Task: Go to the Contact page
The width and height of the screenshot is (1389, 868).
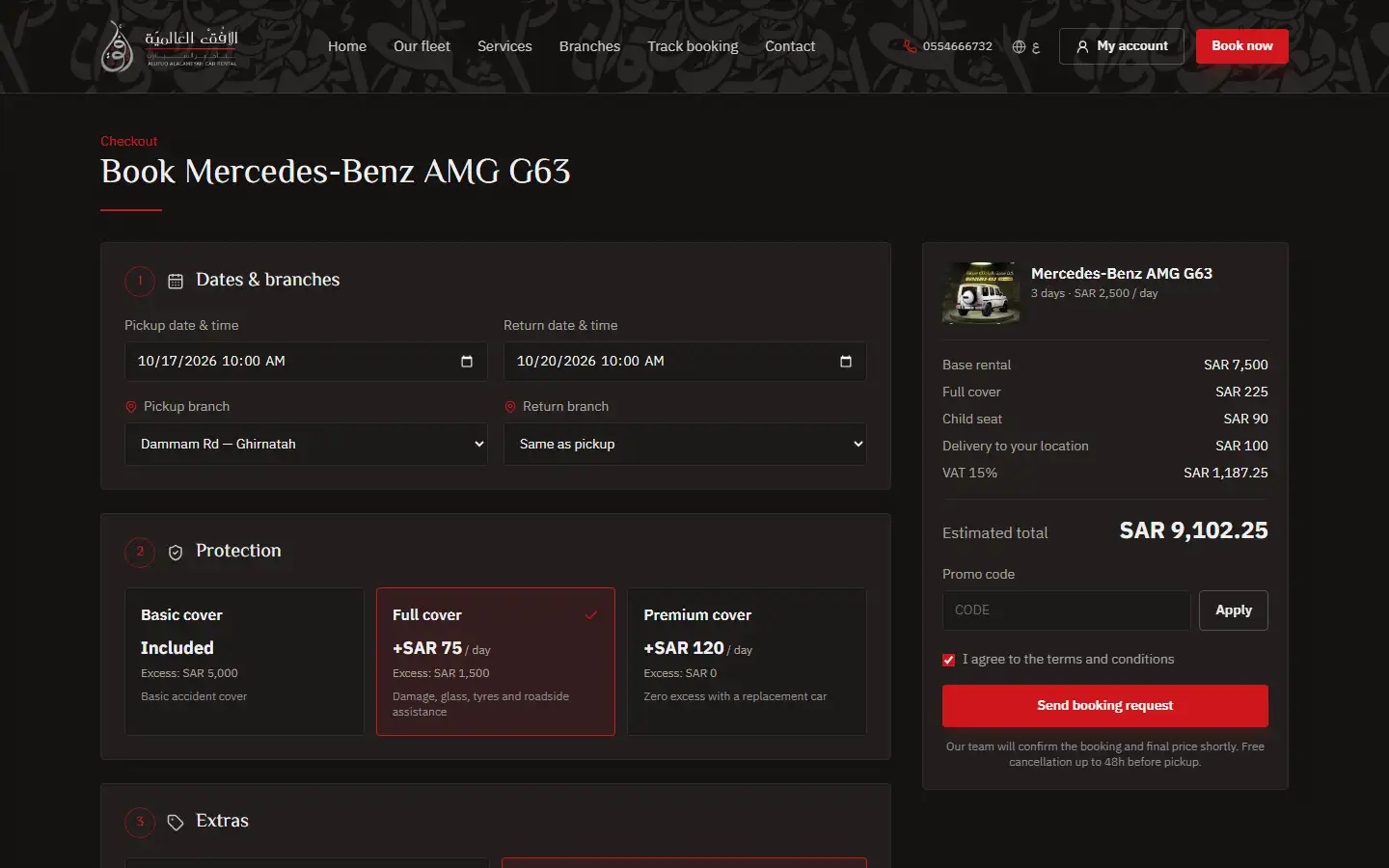Action: 790,46
